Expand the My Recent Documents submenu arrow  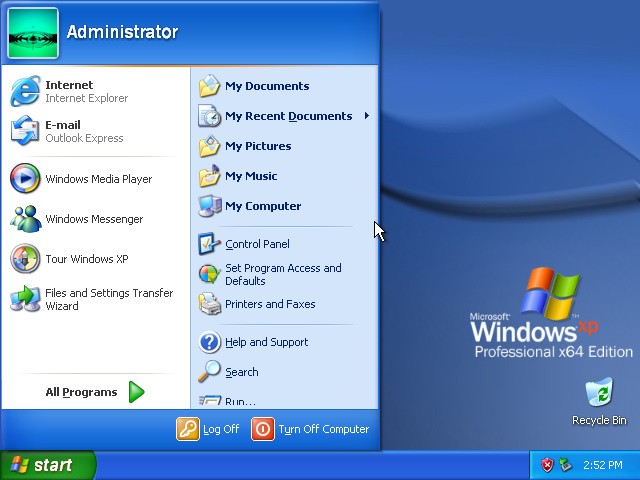(367, 116)
